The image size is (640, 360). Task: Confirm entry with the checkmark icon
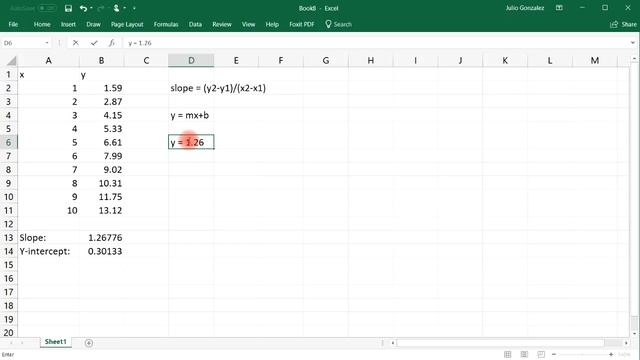(94, 43)
